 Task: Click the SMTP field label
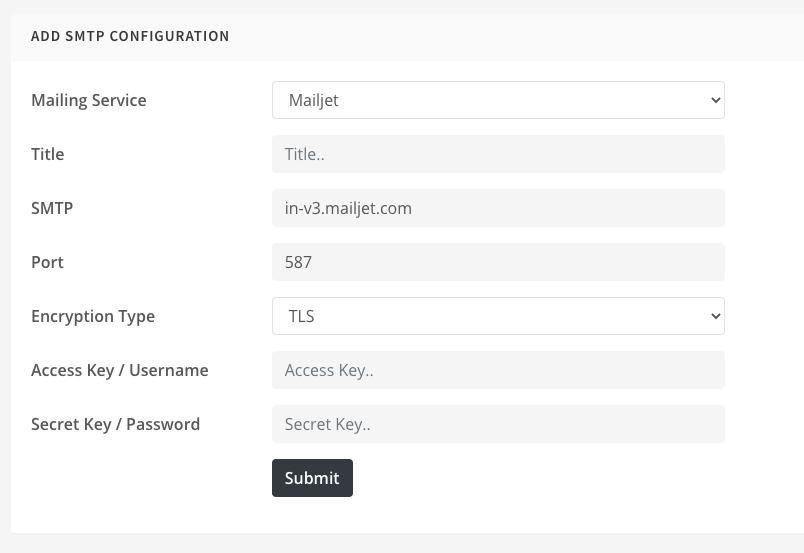(52, 208)
